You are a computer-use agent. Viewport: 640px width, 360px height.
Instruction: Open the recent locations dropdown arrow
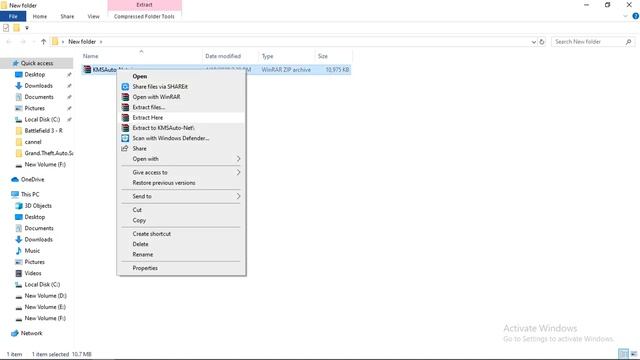(33, 42)
